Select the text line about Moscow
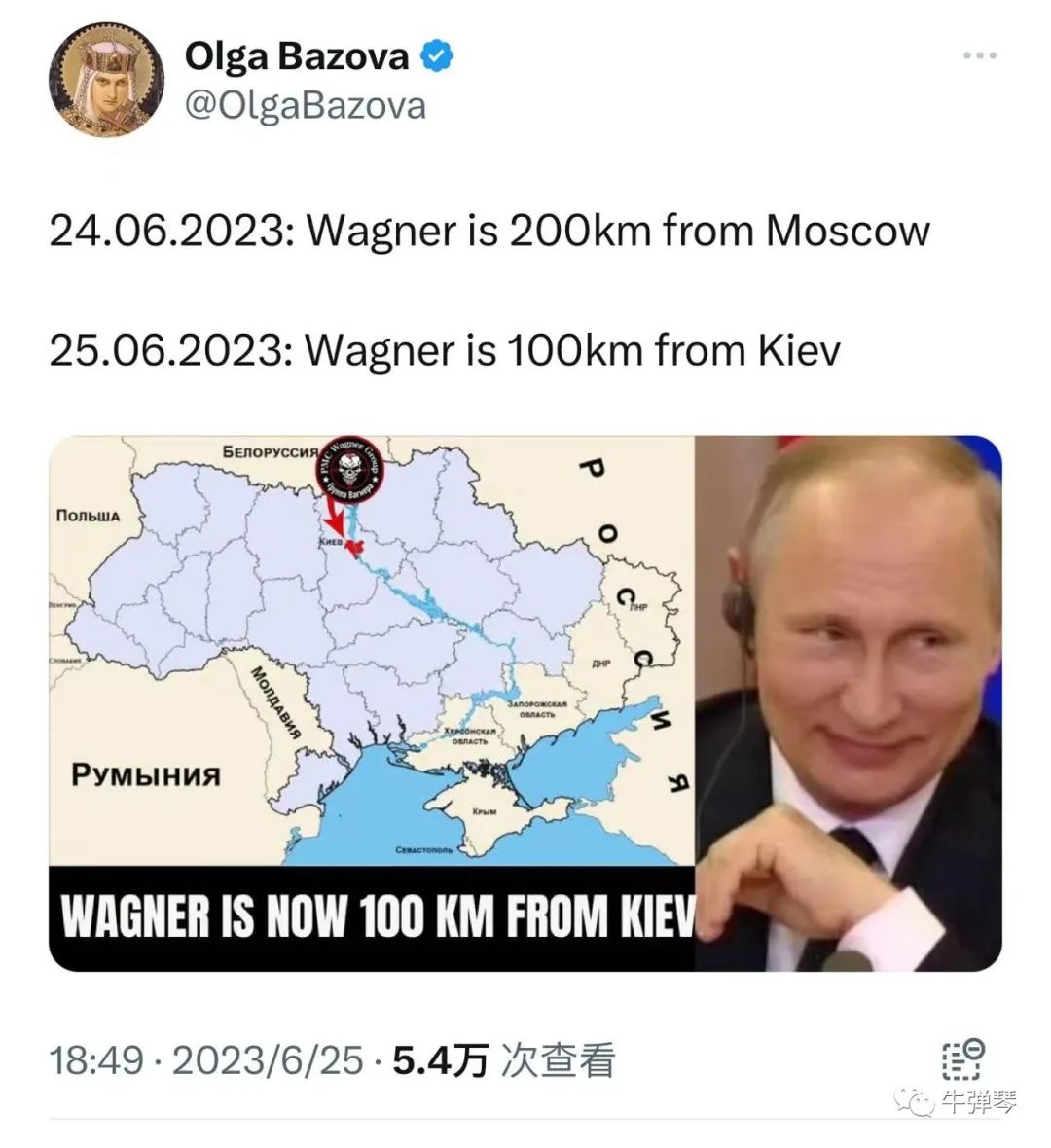 coord(489,231)
